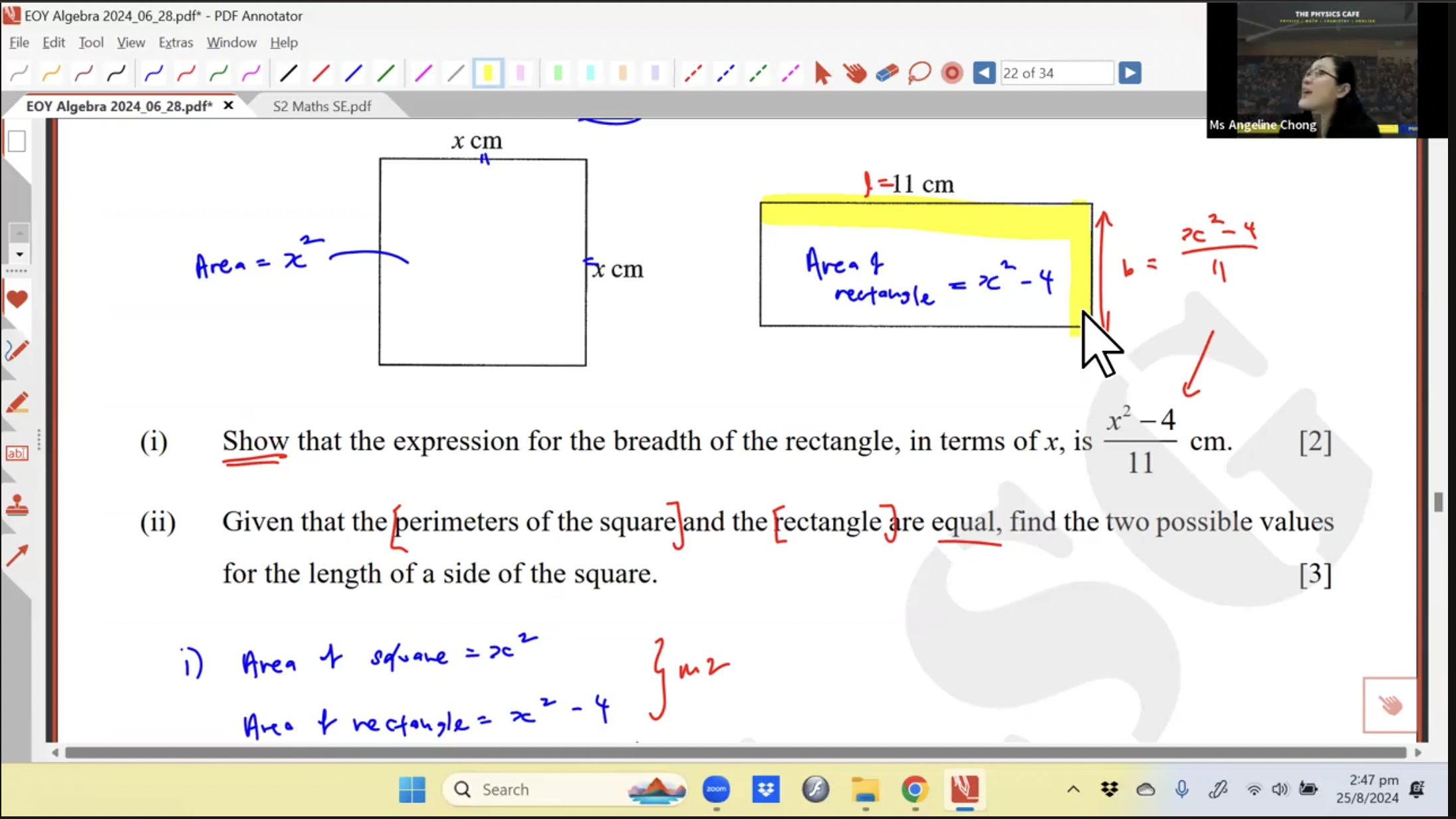The height and width of the screenshot is (819, 1456).
Task: Select the text box 'ab' annotation tool
Action: (x=17, y=453)
